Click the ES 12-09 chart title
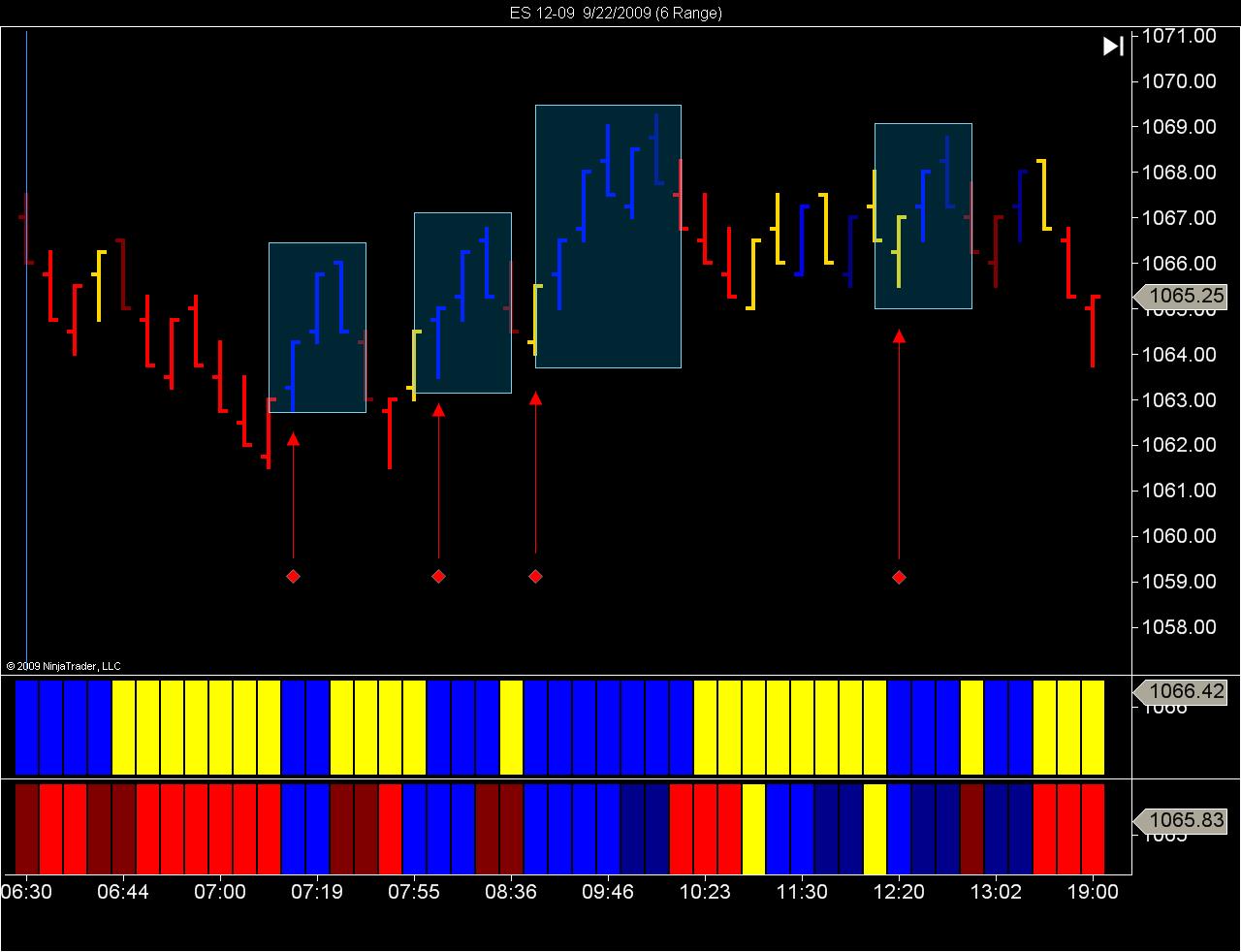The height and width of the screenshot is (952, 1241). click(x=616, y=13)
